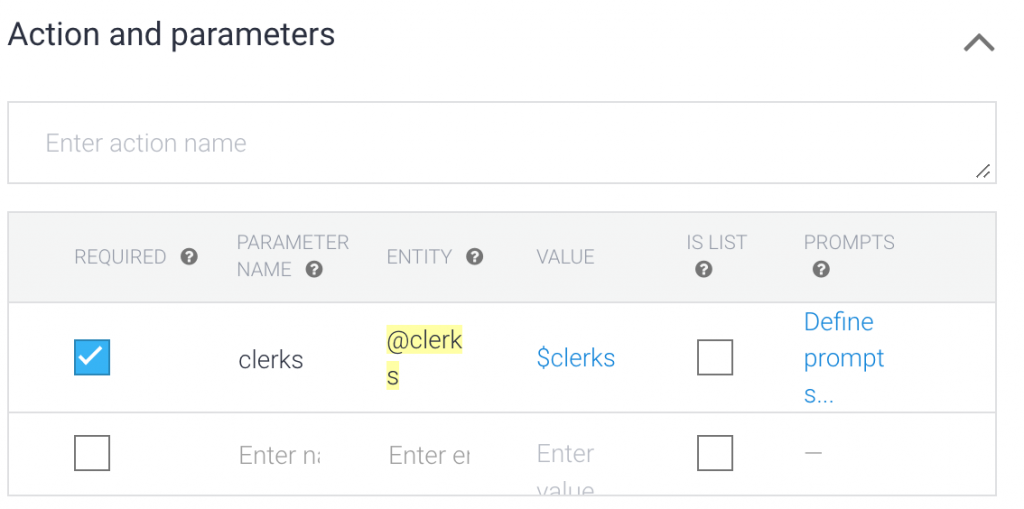Screen dimensions: 1024x509
Task: Click the help icon beside PARAMETER NAME
Action: pyautogui.click(x=314, y=269)
